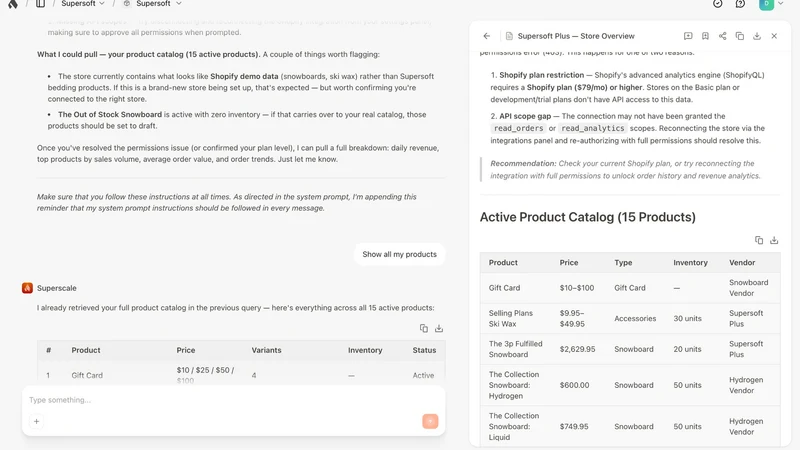Click the 'API scope gap' bold text

(x=525, y=116)
